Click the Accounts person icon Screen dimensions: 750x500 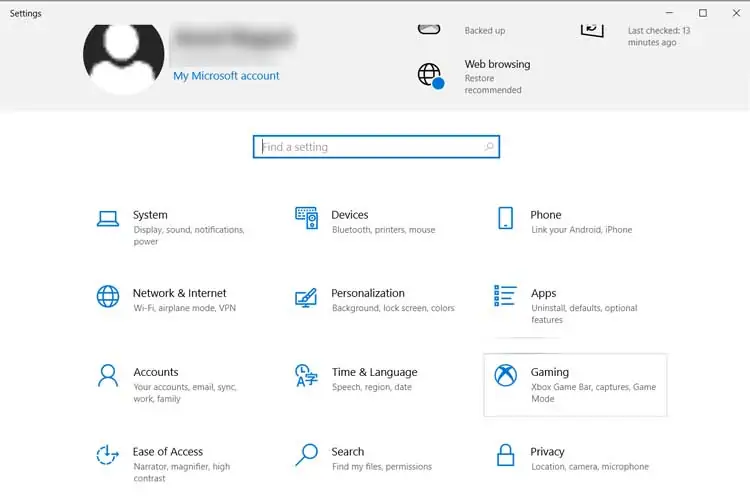(x=108, y=376)
